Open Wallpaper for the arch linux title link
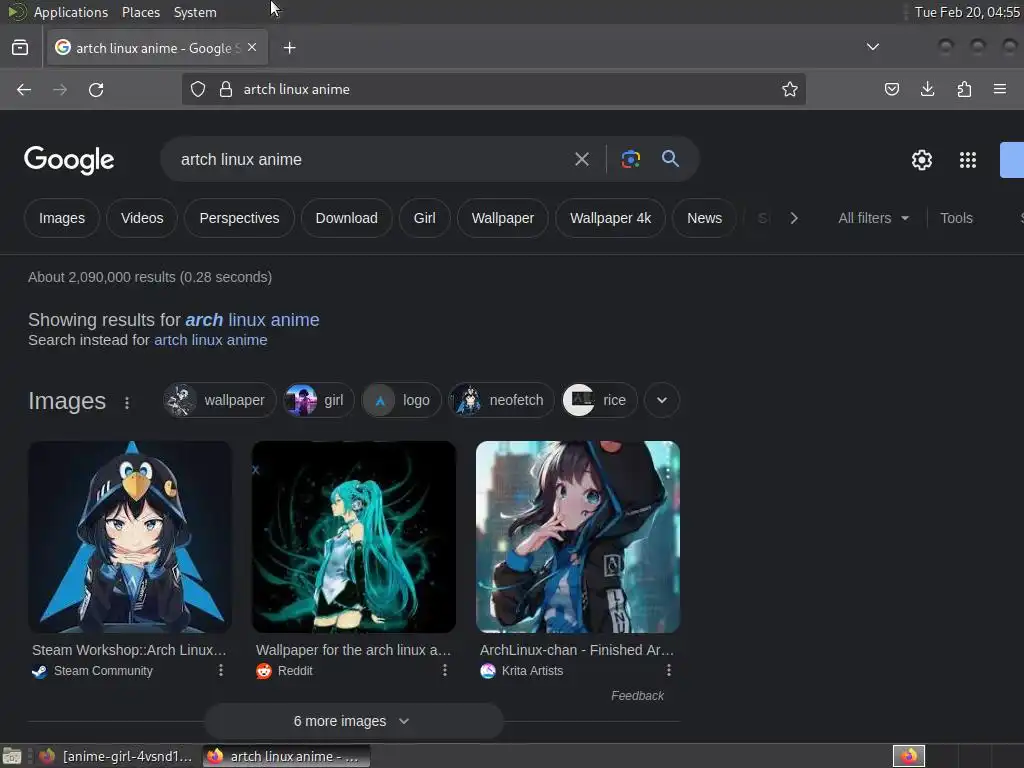Image resolution: width=1024 pixels, height=768 pixels. [353, 650]
